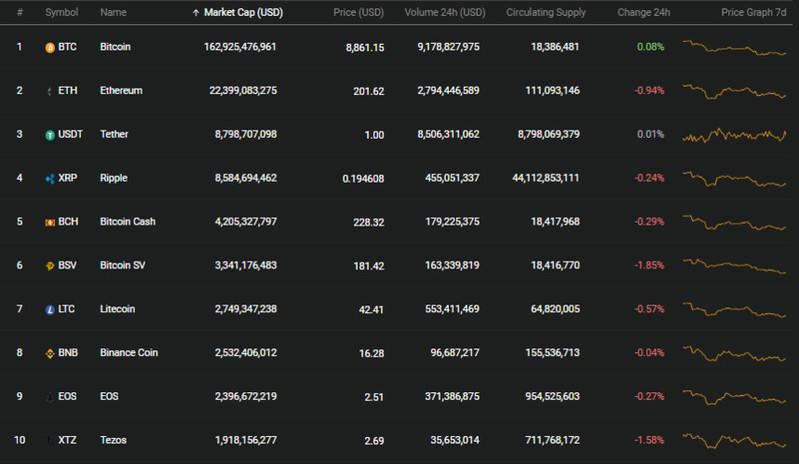Click the Litecoin LTC coin icon
Image resolution: width=799 pixels, height=464 pixels.
50,309
